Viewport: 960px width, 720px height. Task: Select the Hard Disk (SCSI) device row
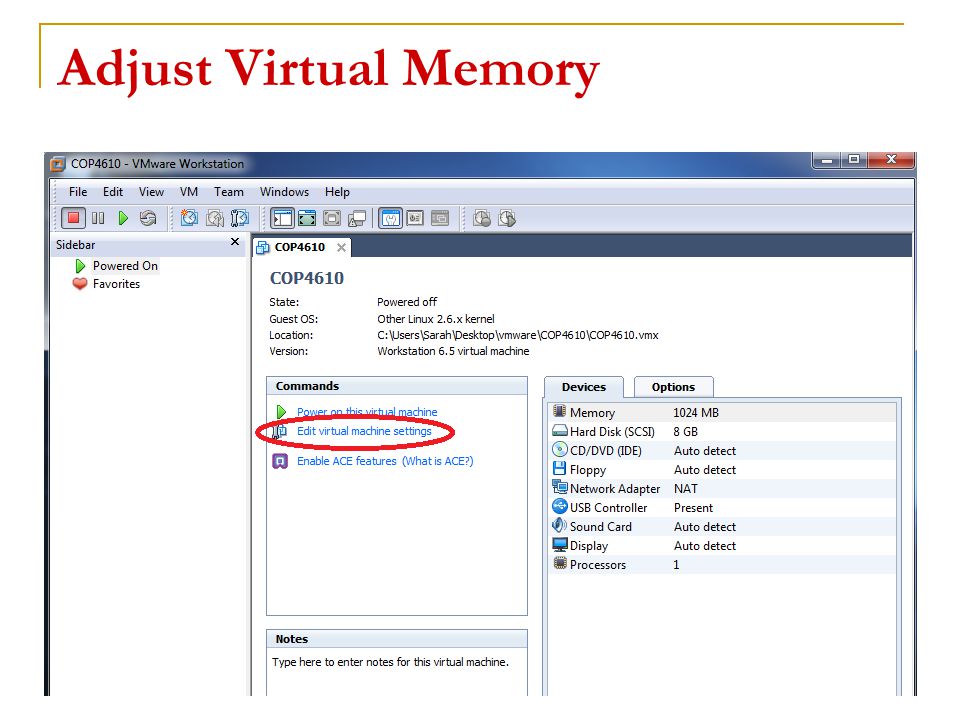tap(722, 432)
